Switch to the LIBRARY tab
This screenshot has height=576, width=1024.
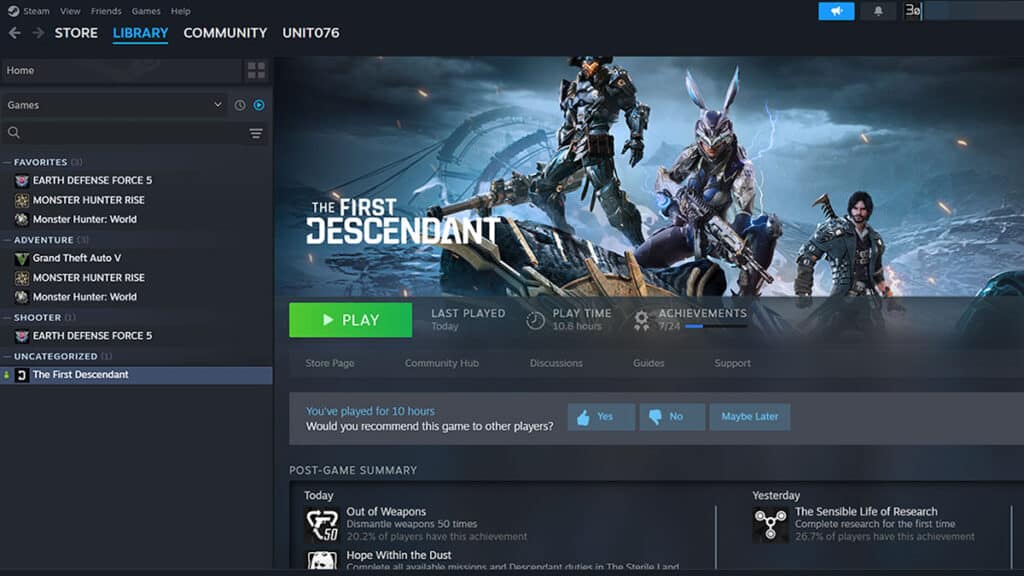139,32
